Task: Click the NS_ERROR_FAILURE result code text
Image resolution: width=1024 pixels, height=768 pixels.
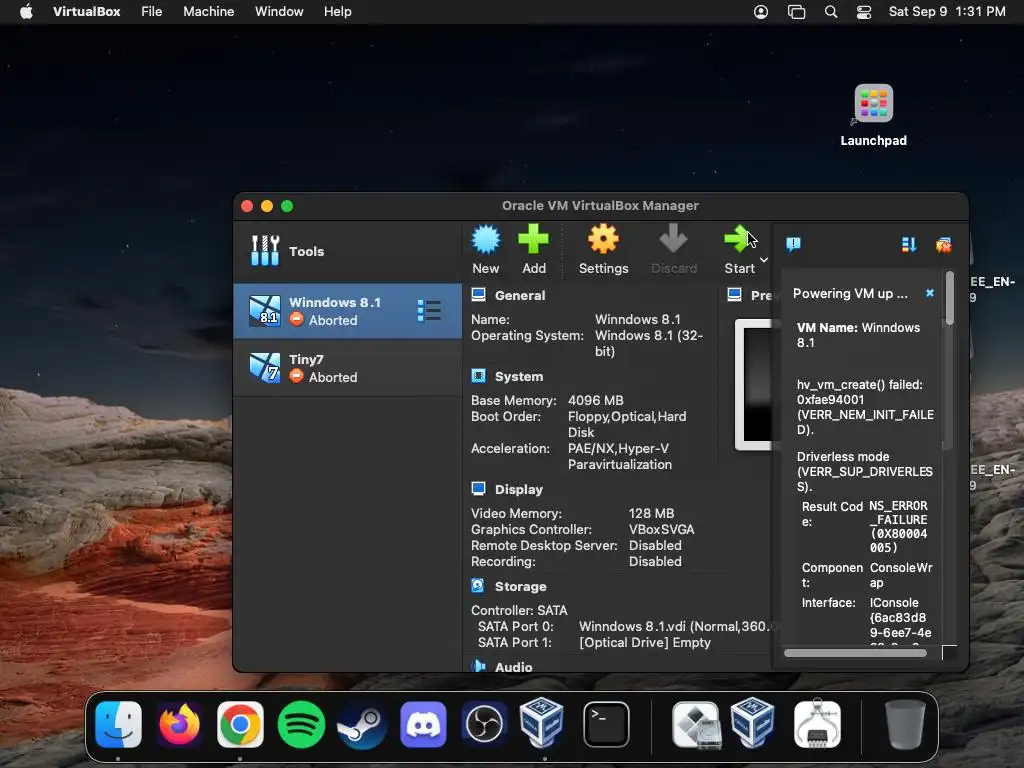Action: pyautogui.click(x=899, y=526)
